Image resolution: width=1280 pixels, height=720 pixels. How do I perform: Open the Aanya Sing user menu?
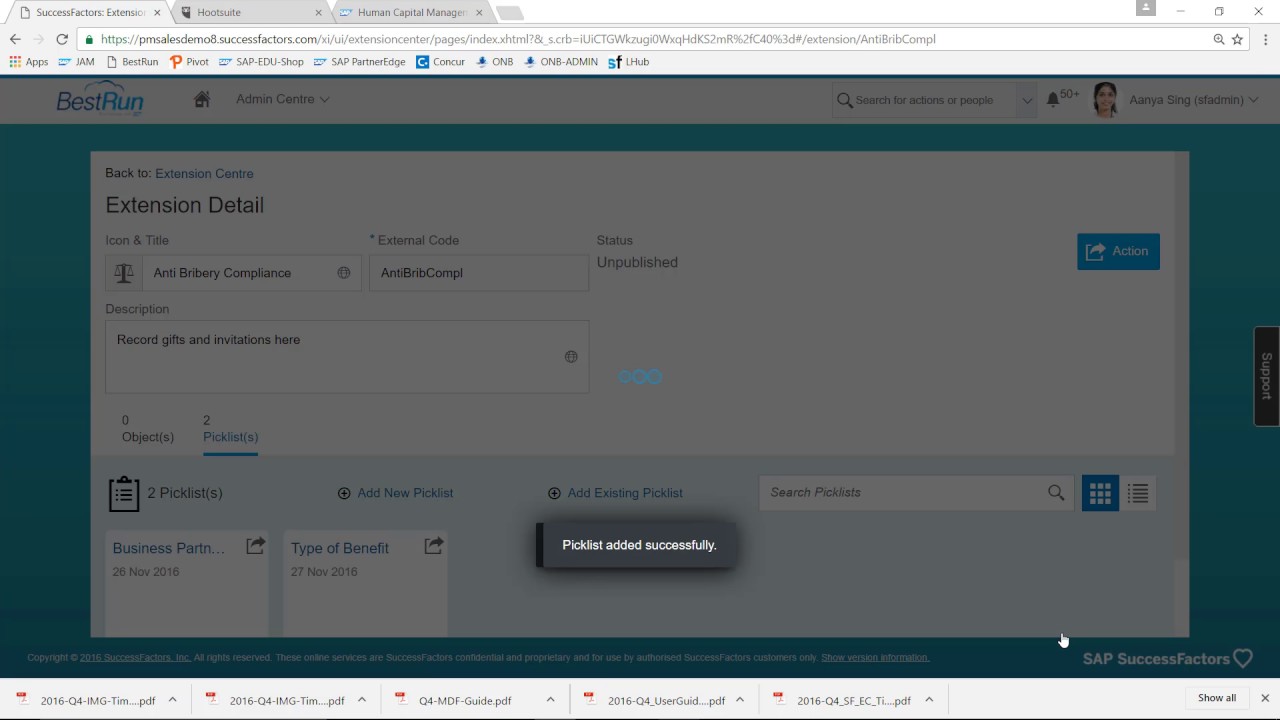(x=1193, y=100)
